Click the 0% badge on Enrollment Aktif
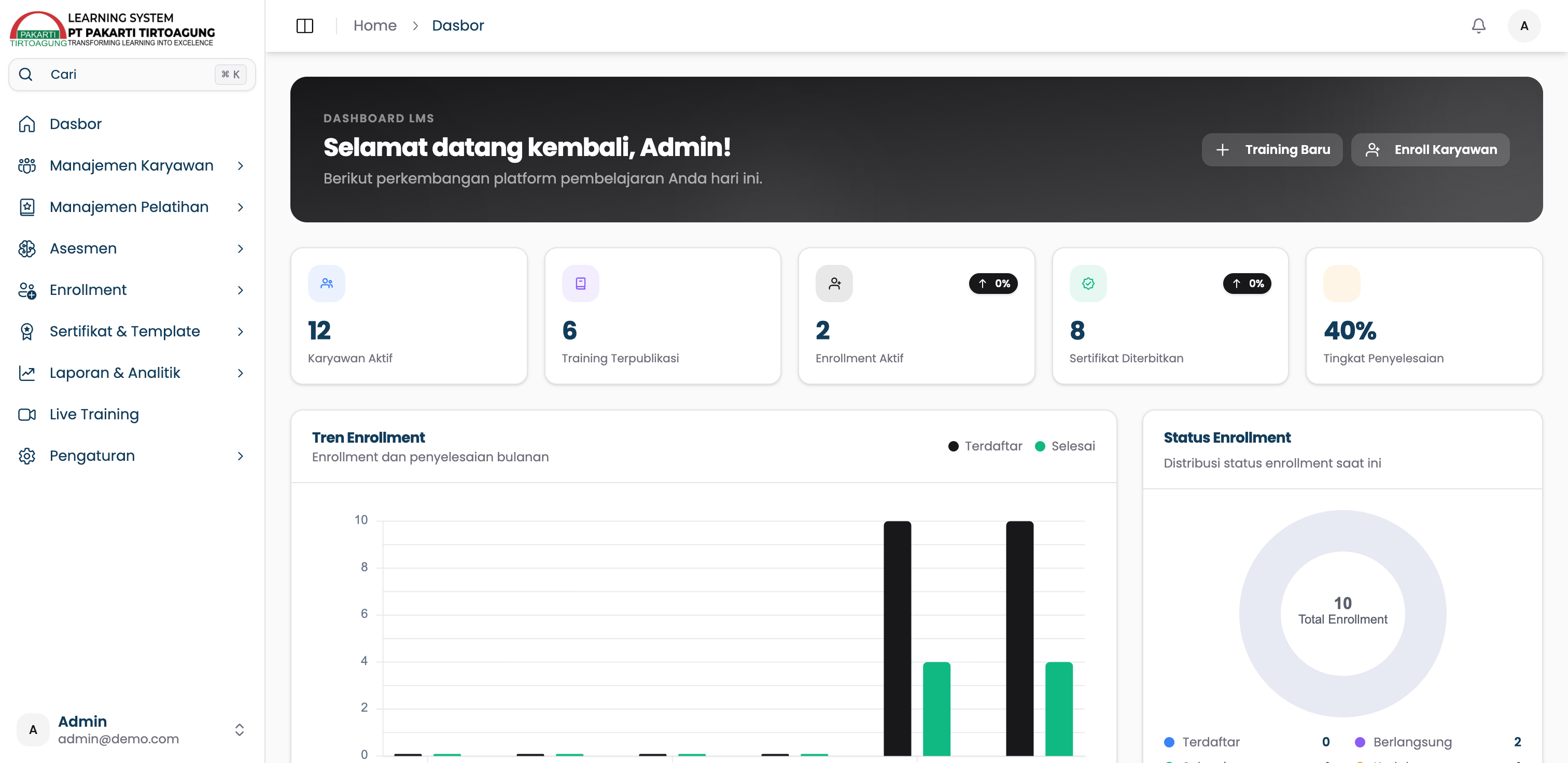 point(993,284)
